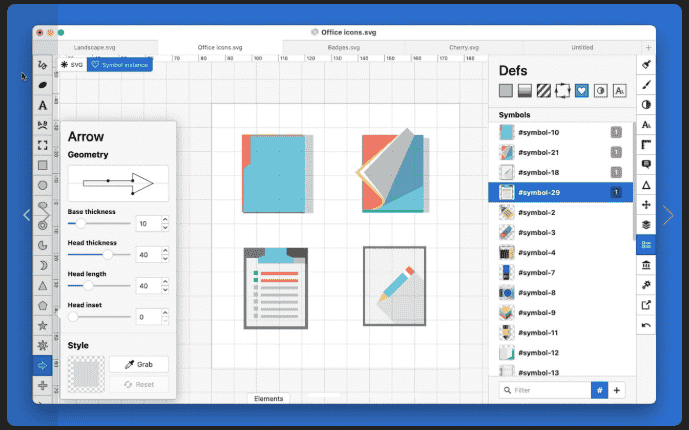This screenshot has height=430, width=689.
Task: Click the Grab style button
Action: (x=139, y=364)
